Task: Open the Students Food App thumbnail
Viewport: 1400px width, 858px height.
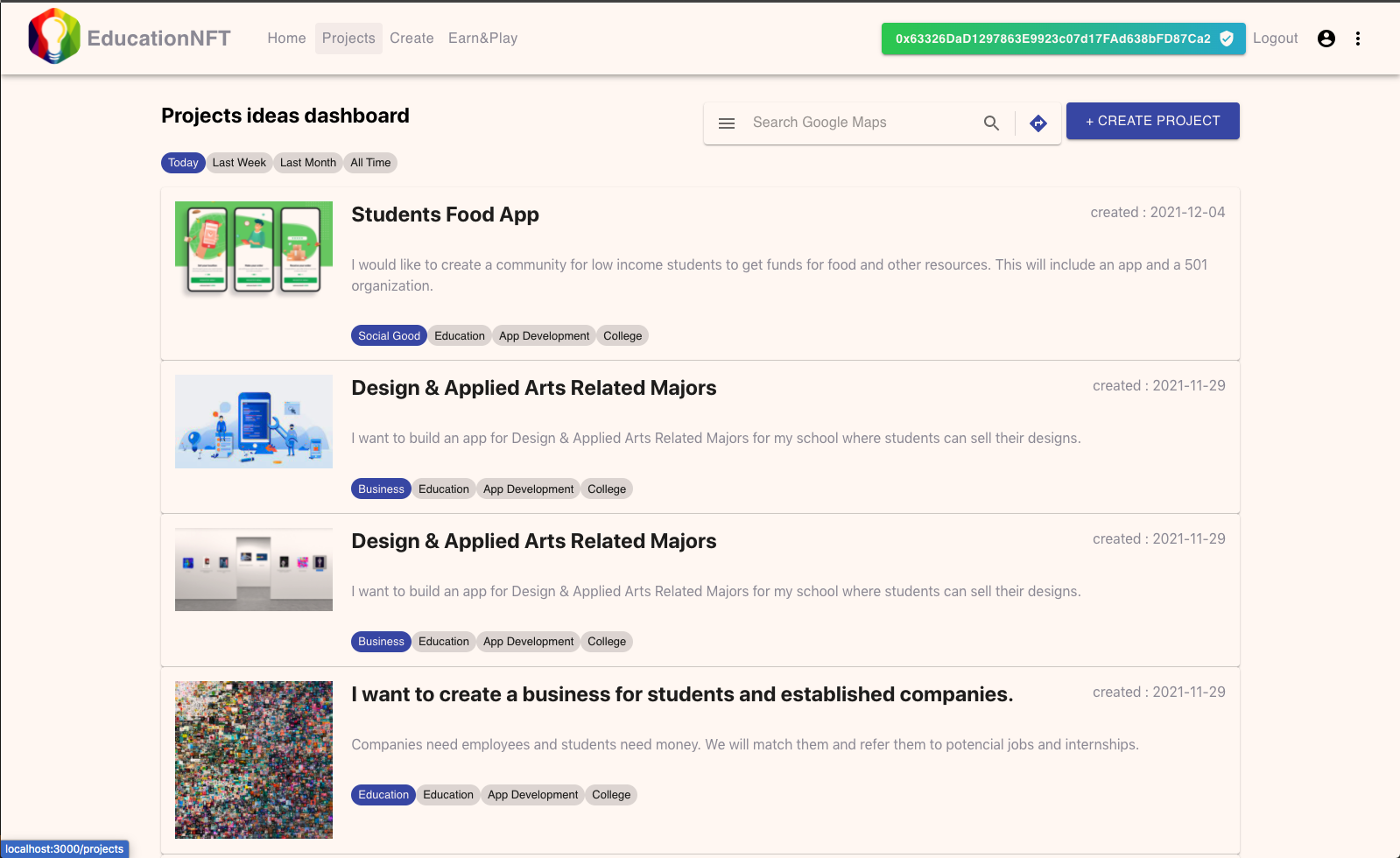Action: [254, 249]
